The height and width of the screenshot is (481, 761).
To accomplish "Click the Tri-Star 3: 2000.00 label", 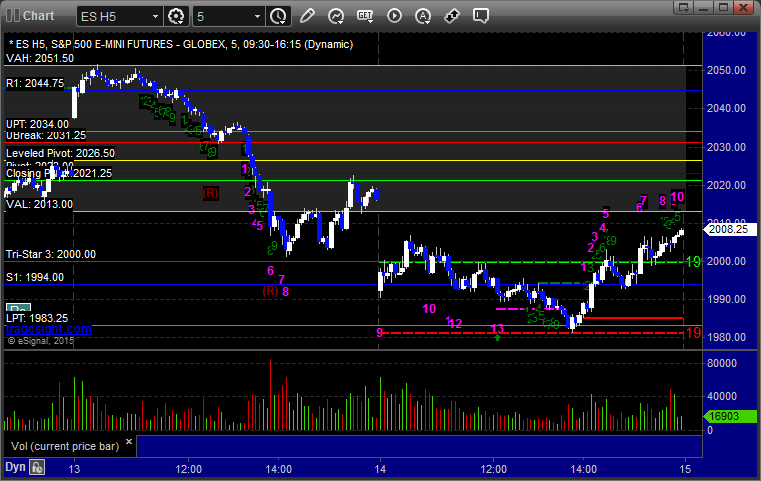I will click(x=51, y=254).
